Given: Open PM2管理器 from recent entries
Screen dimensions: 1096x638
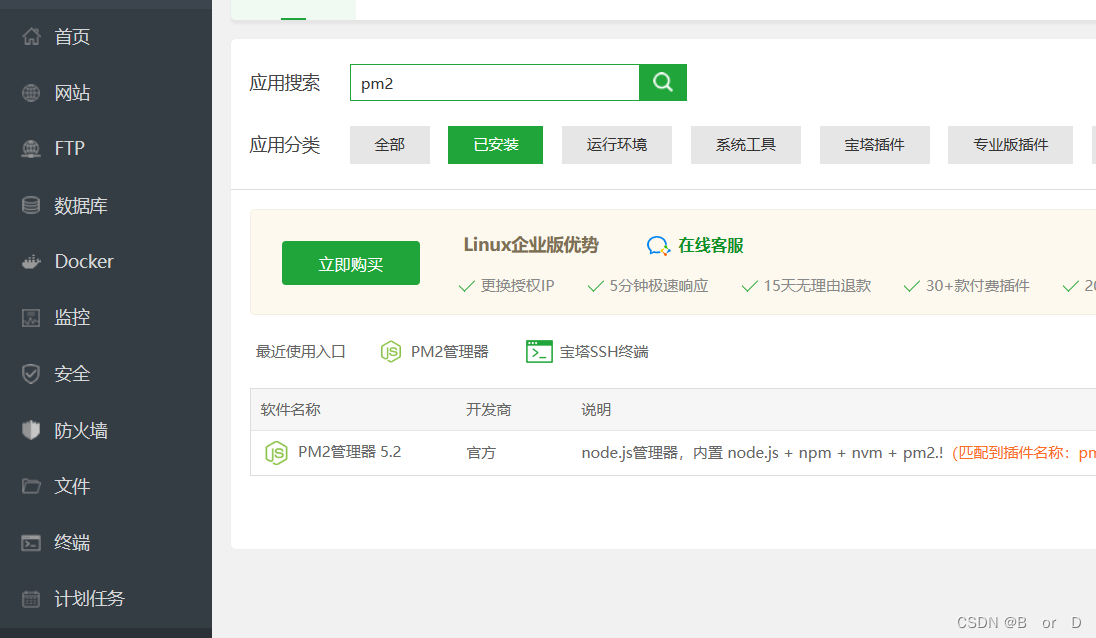Looking at the screenshot, I should coord(449,351).
